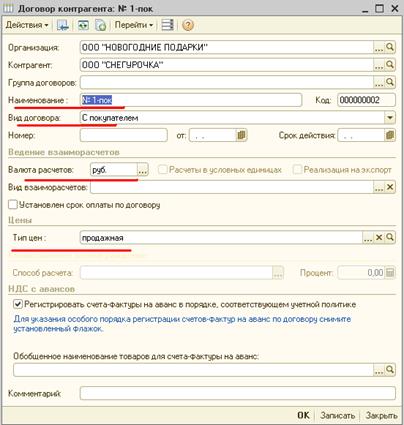
Task: Click ellipsis button next to Валюта расчетов
Action: pyautogui.click(x=143, y=170)
